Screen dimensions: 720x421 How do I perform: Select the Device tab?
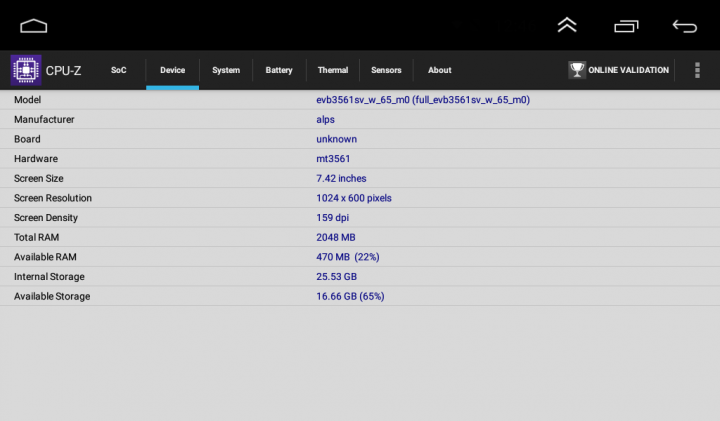[x=173, y=70]
